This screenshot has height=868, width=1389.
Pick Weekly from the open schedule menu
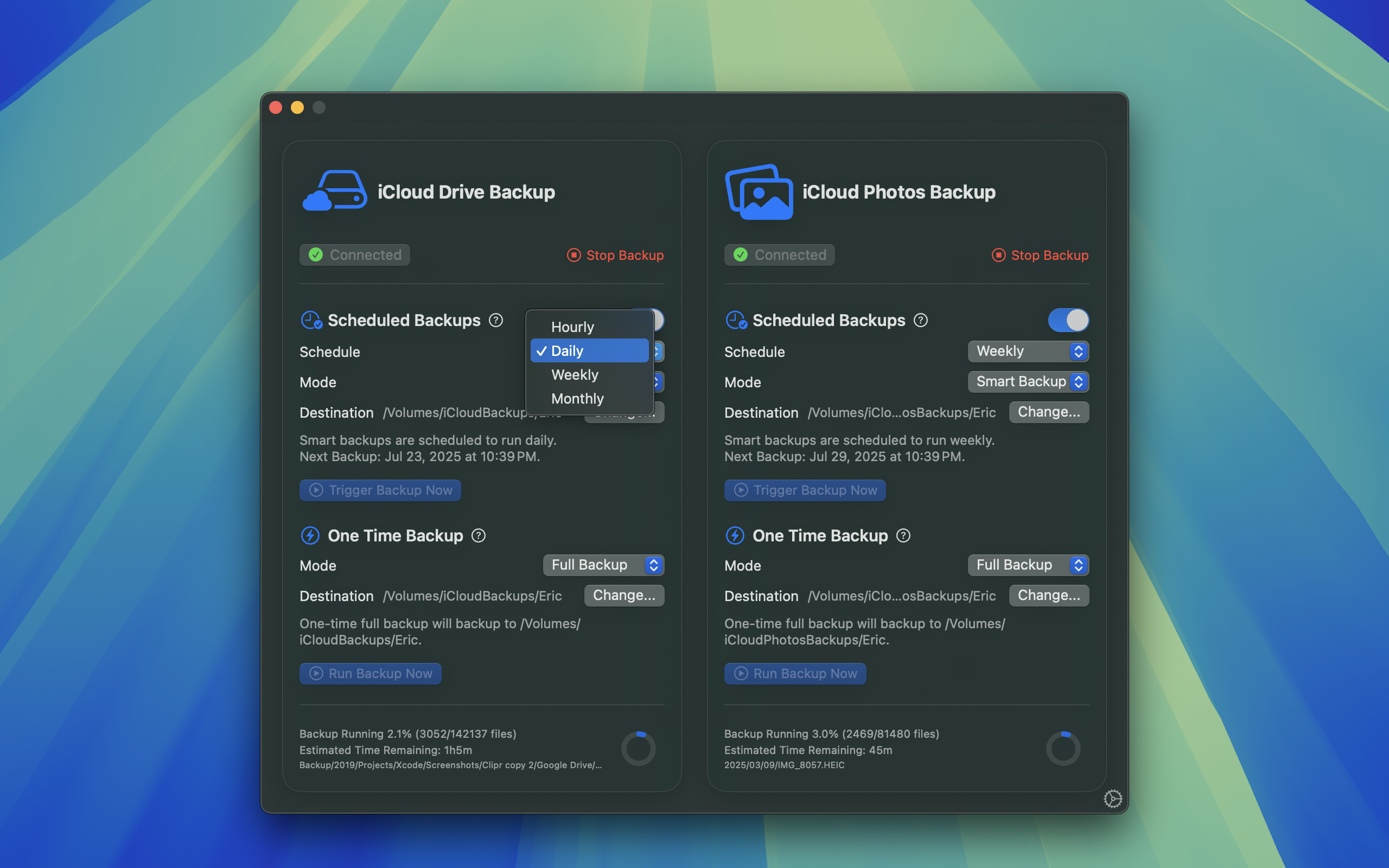click(x=589, y=375)
